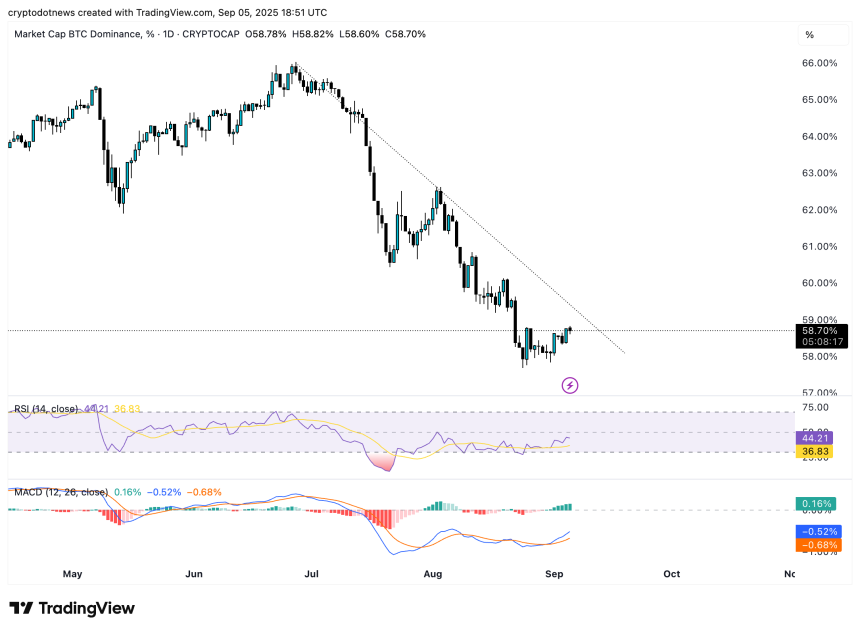Click the Jul label on the time axis

[x=312, y=574]
